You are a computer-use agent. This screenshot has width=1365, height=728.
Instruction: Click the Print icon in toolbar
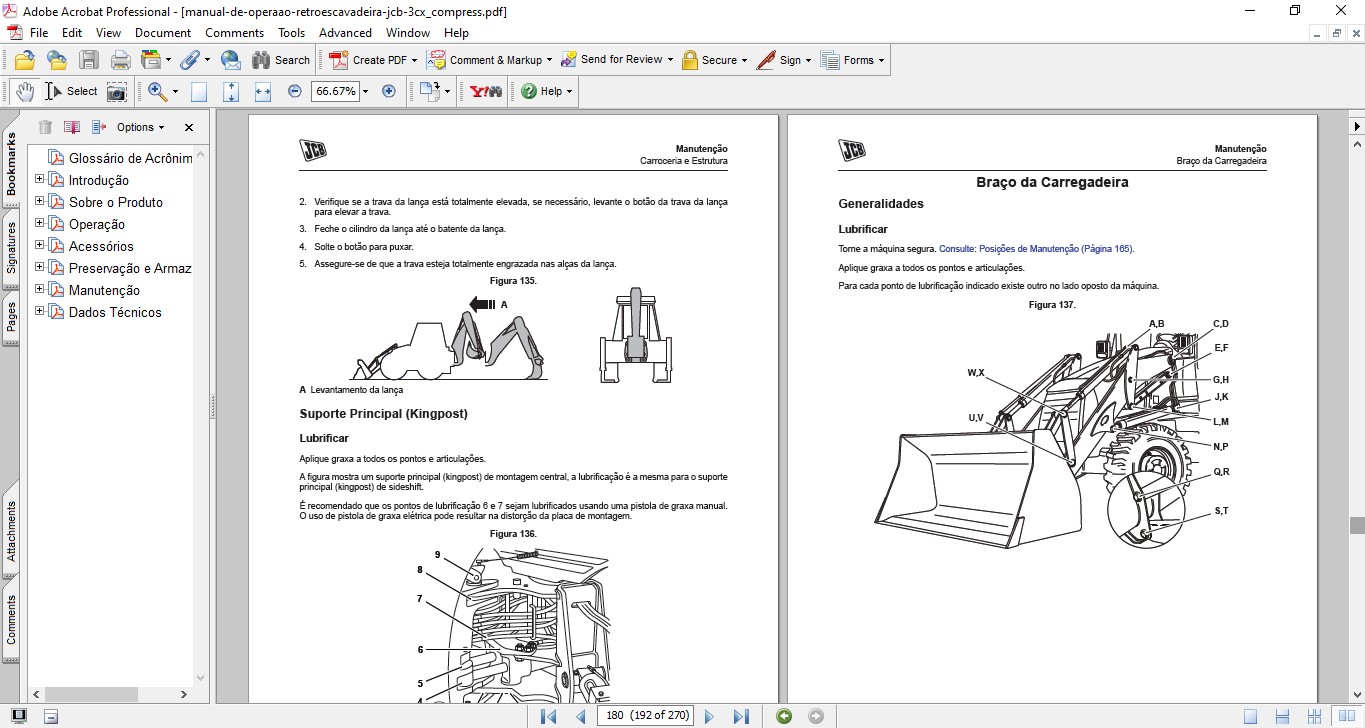click(120, 60)
